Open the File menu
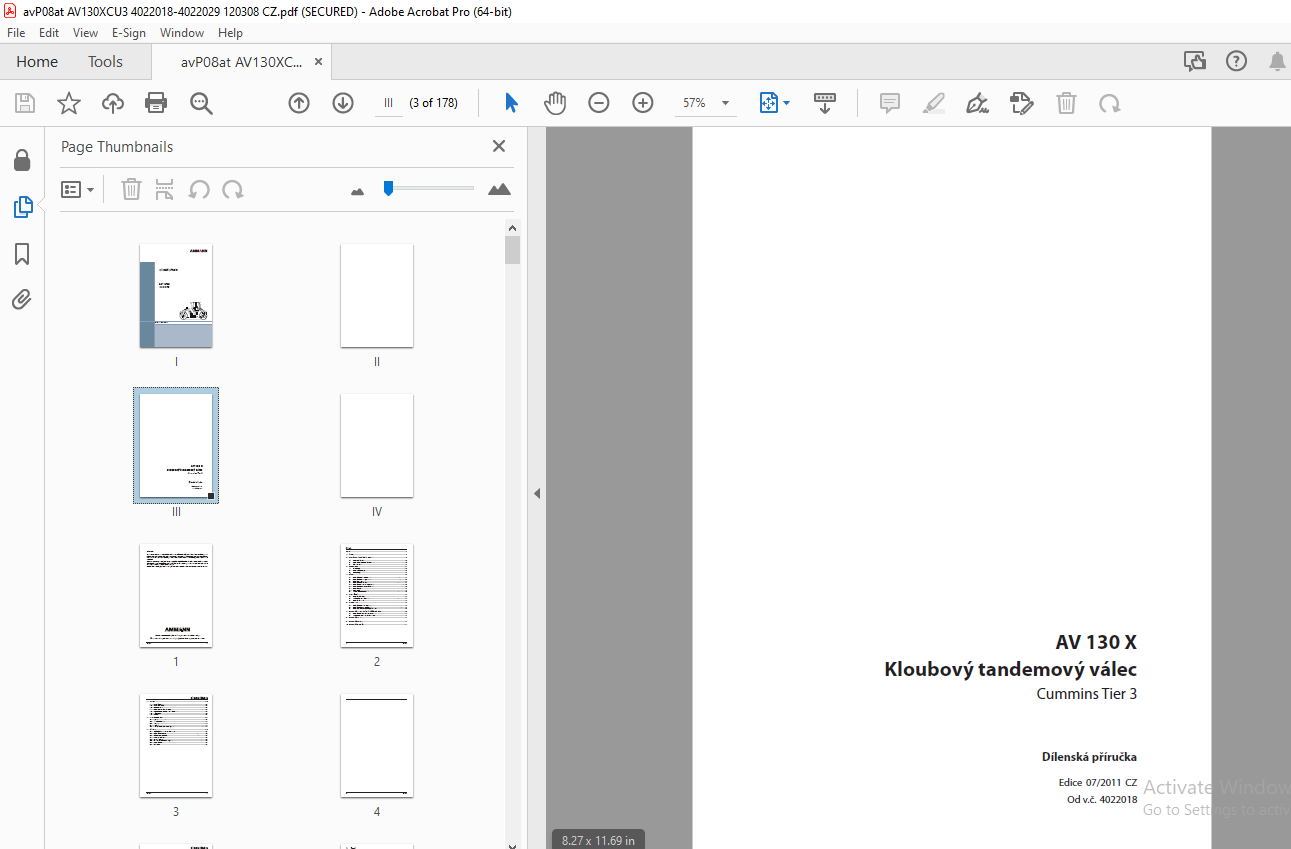The image size is (1291, 849). (16, 33)
